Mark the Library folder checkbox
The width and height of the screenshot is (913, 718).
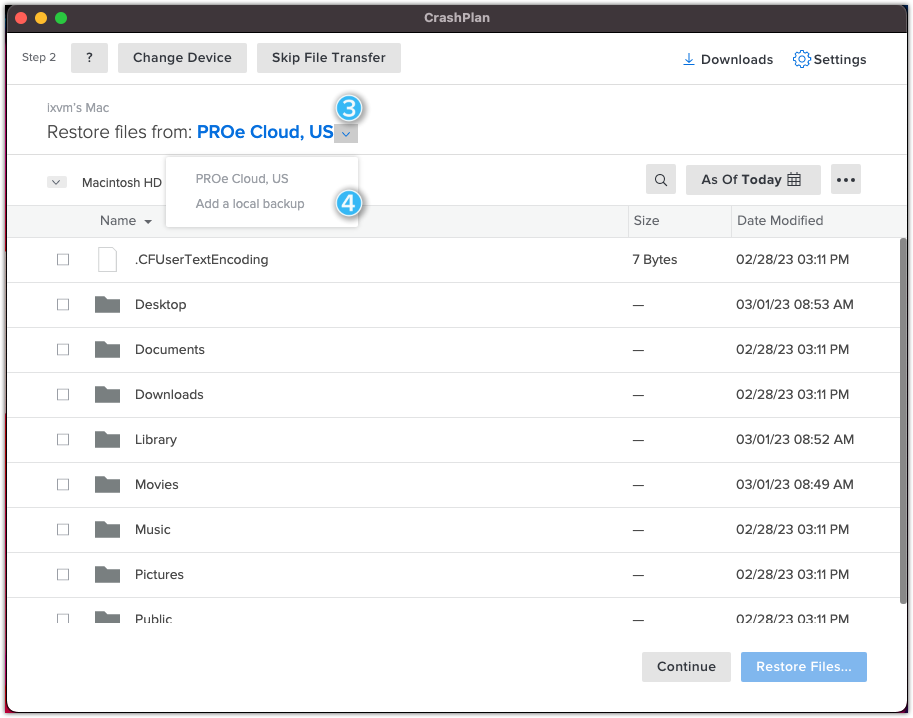click(63, 439)
